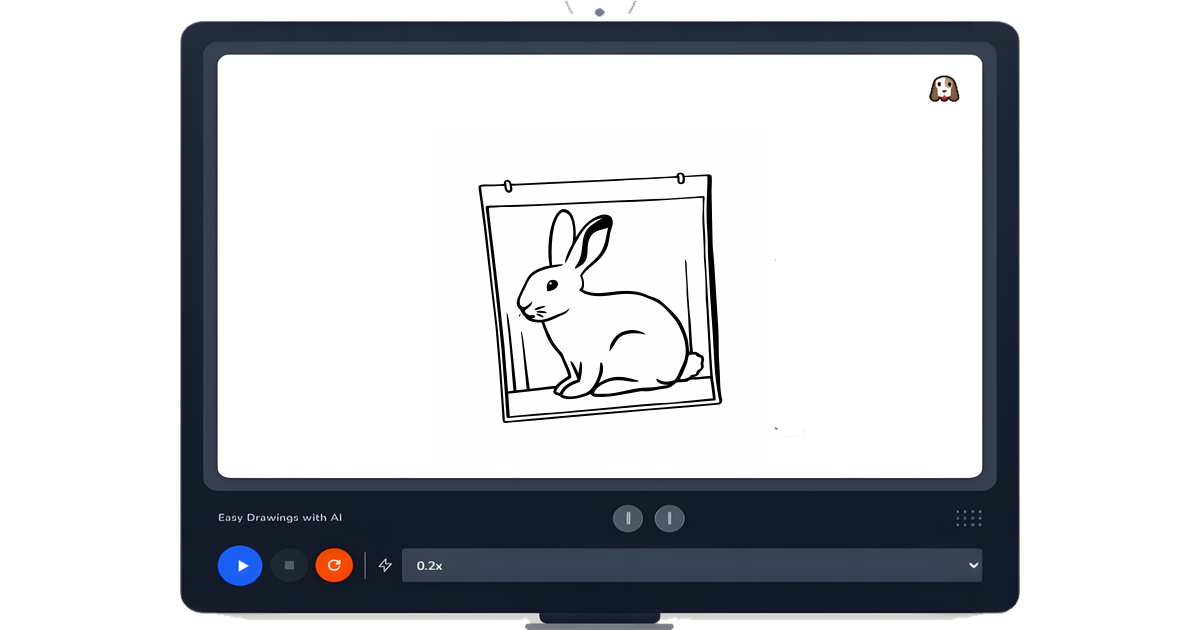Open the grid dots icon at bottom right
Screen dimensions: 1200x630
pyautogui.click(x=968, y=517)
